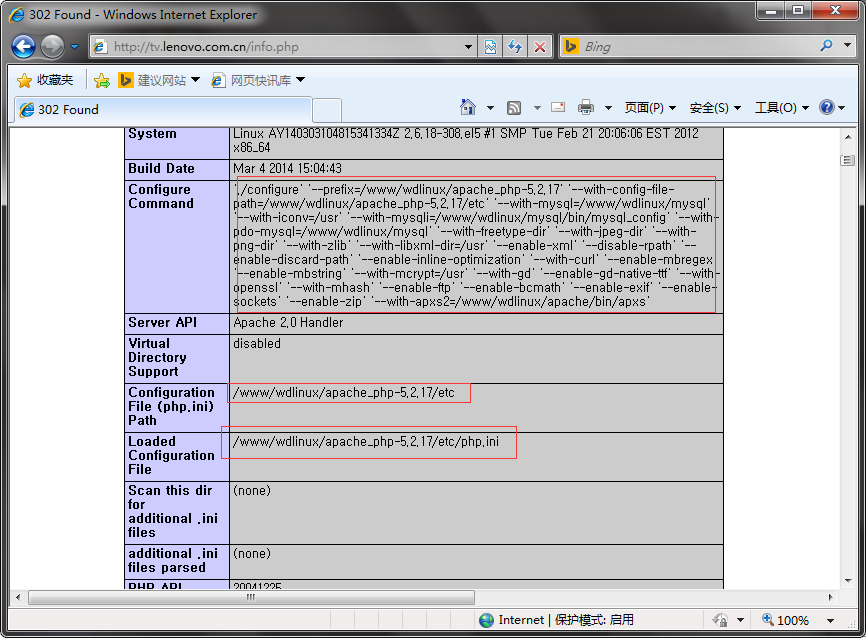
Task: Open the zoom level dropdown near 100%
Action: (830, 621)
